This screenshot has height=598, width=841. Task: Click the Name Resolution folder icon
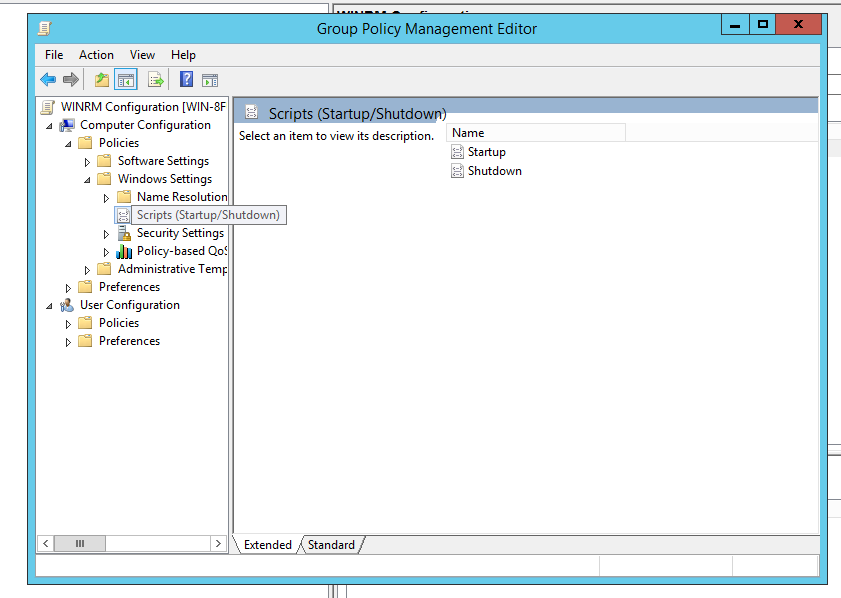click(124, 197)
